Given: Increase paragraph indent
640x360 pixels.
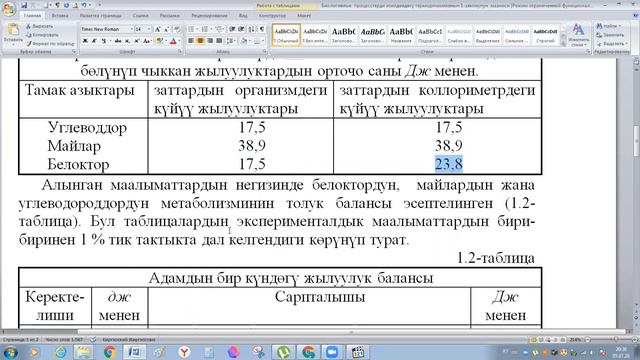Looking at the screenshot, I should [x=241, y=29].
